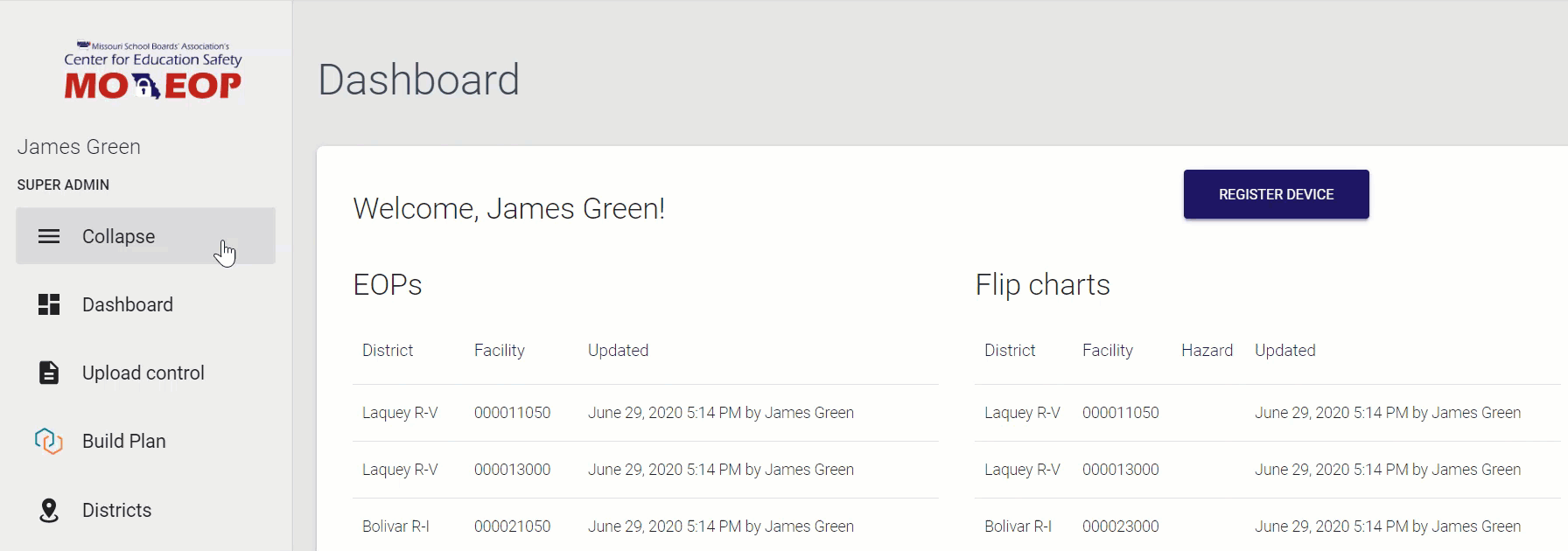Sort EOPs table by Updated header

point(618,351)
